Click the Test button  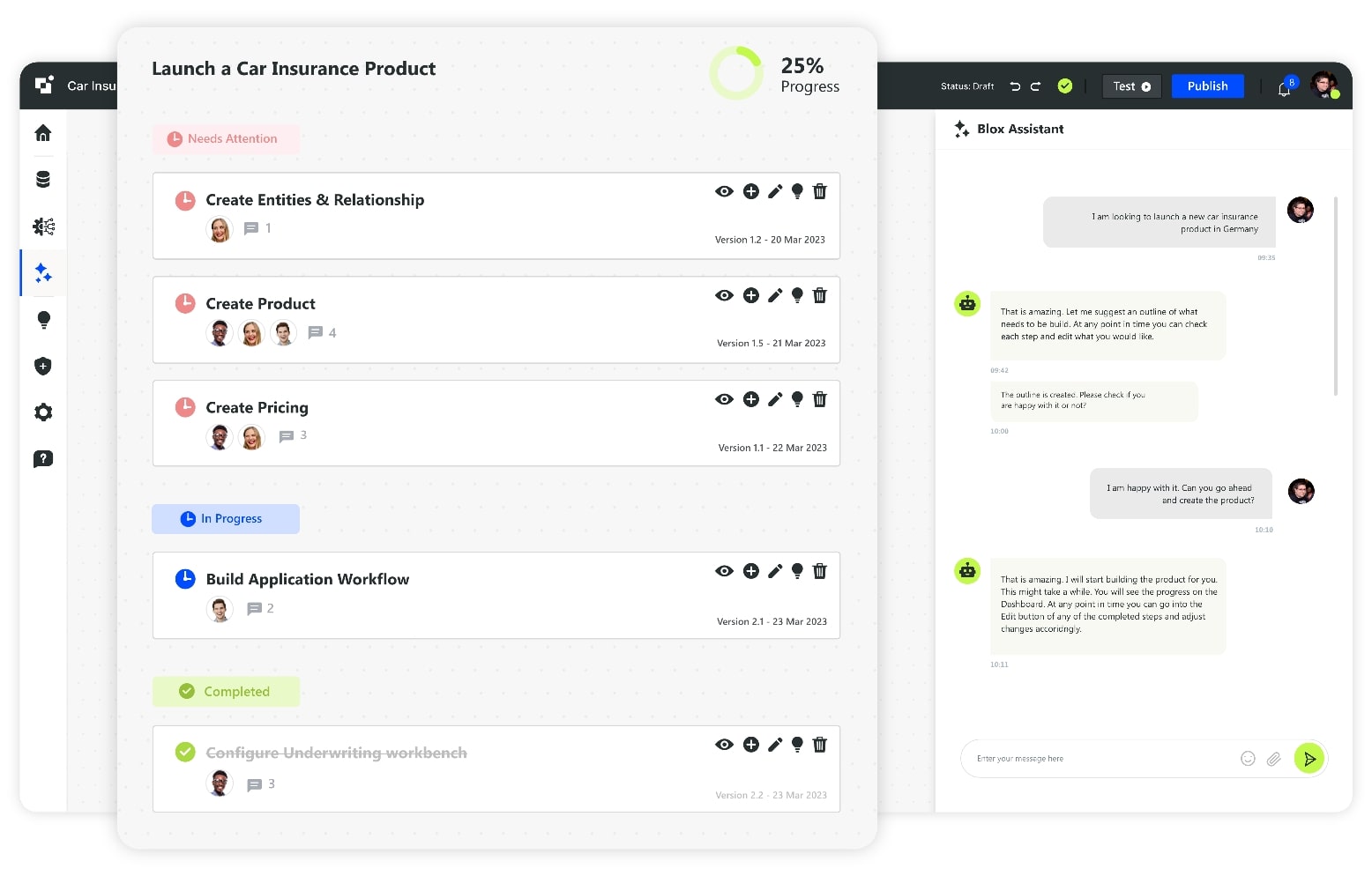pos(1131,86)
